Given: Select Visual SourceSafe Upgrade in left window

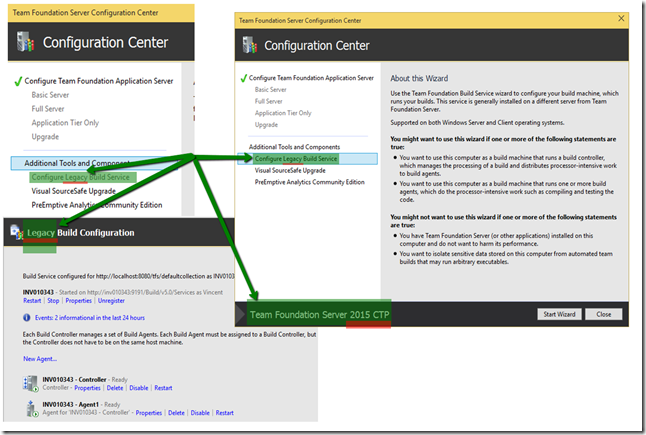Looking at the screenshot, I should 74,191.
